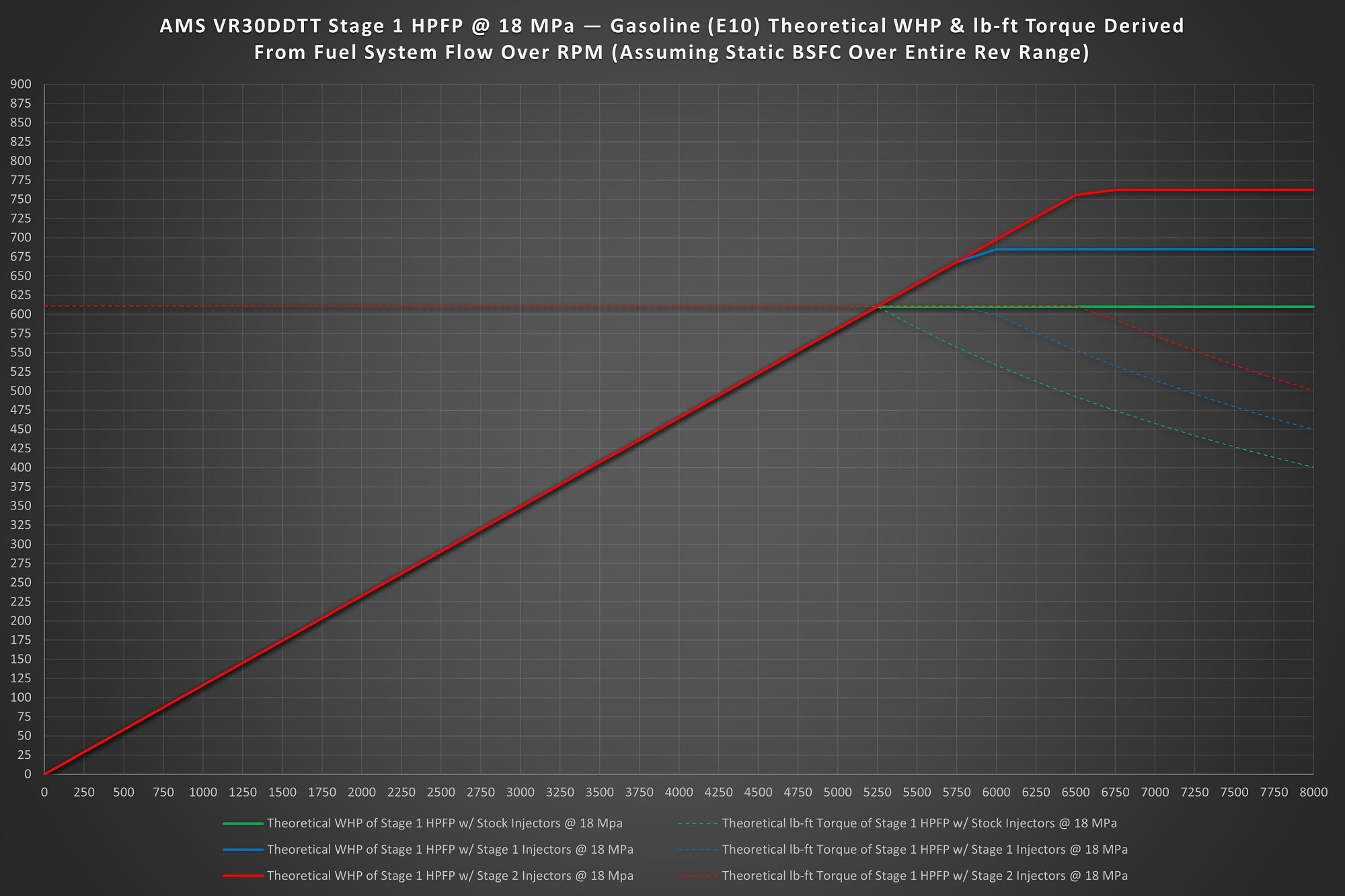Viewport: 1345px width, 896px height.
Task: Click Stage 2 Injectors lb-ft Torque legend entry
Action: click(924, 876)
